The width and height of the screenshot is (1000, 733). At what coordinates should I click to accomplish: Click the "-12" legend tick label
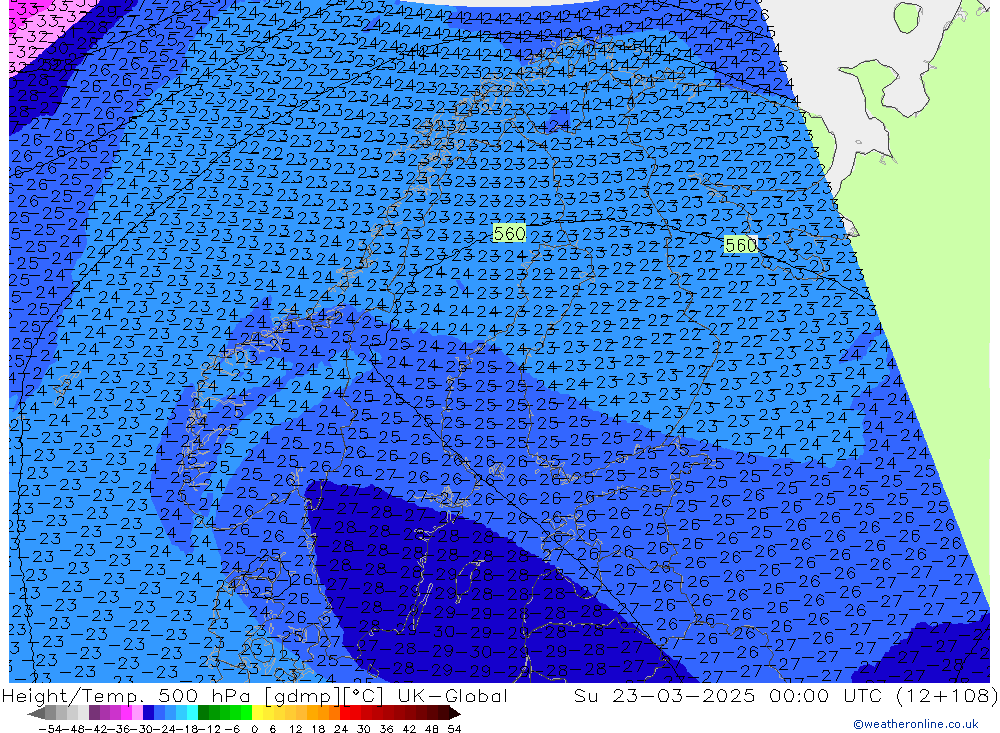click(x=210, y=729)
